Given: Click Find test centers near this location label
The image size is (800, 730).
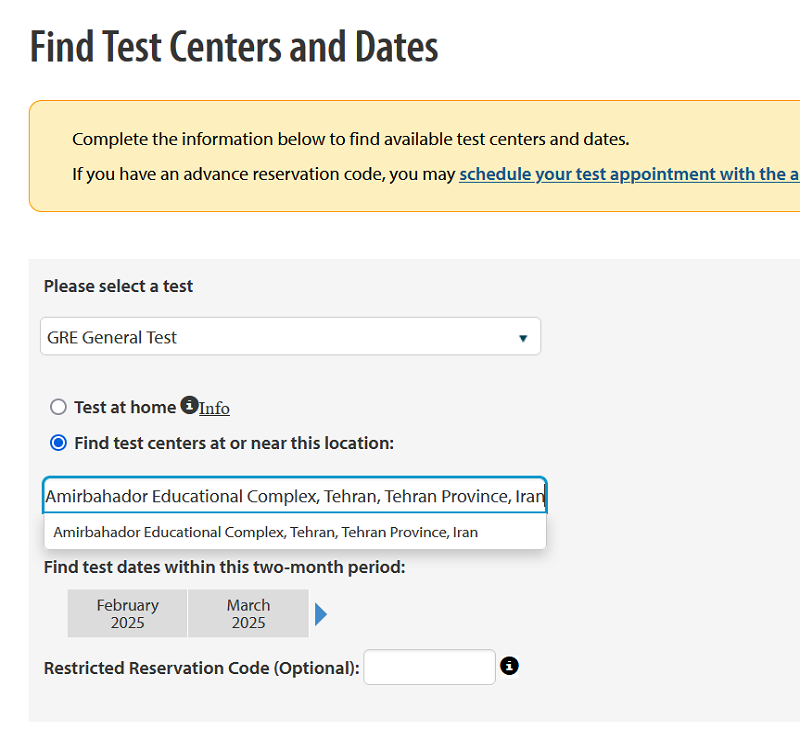Looking at the screenshot, I should pos(234,443).
